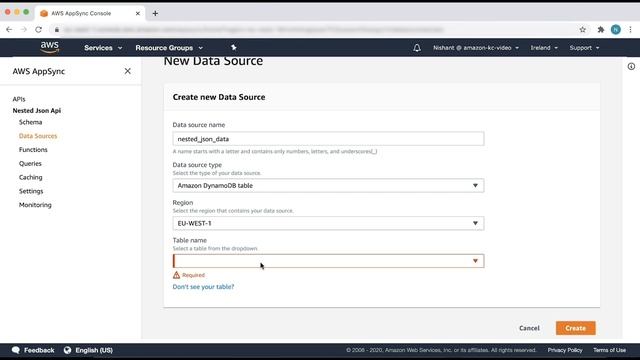Open Queries section

click(30, 164)
